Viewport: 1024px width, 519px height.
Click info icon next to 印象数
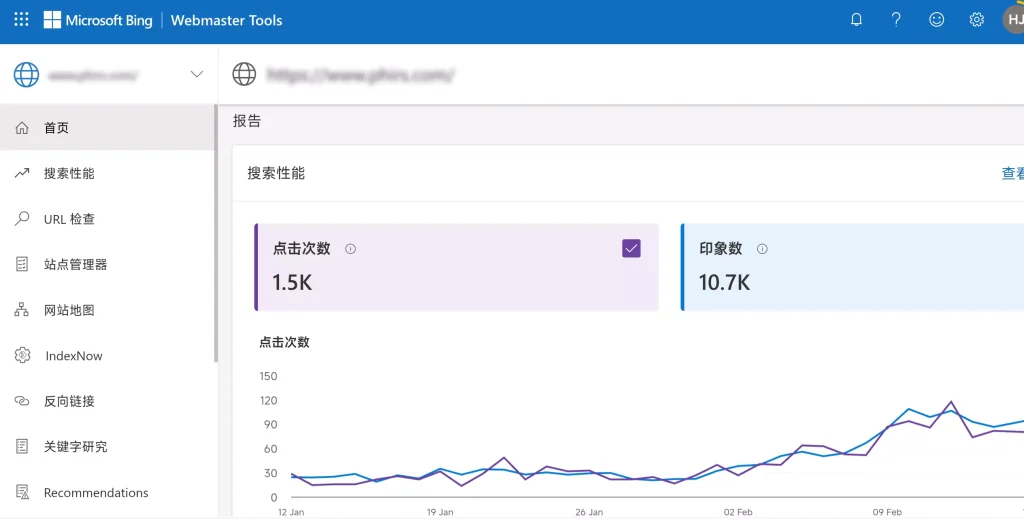coord(762,249)
